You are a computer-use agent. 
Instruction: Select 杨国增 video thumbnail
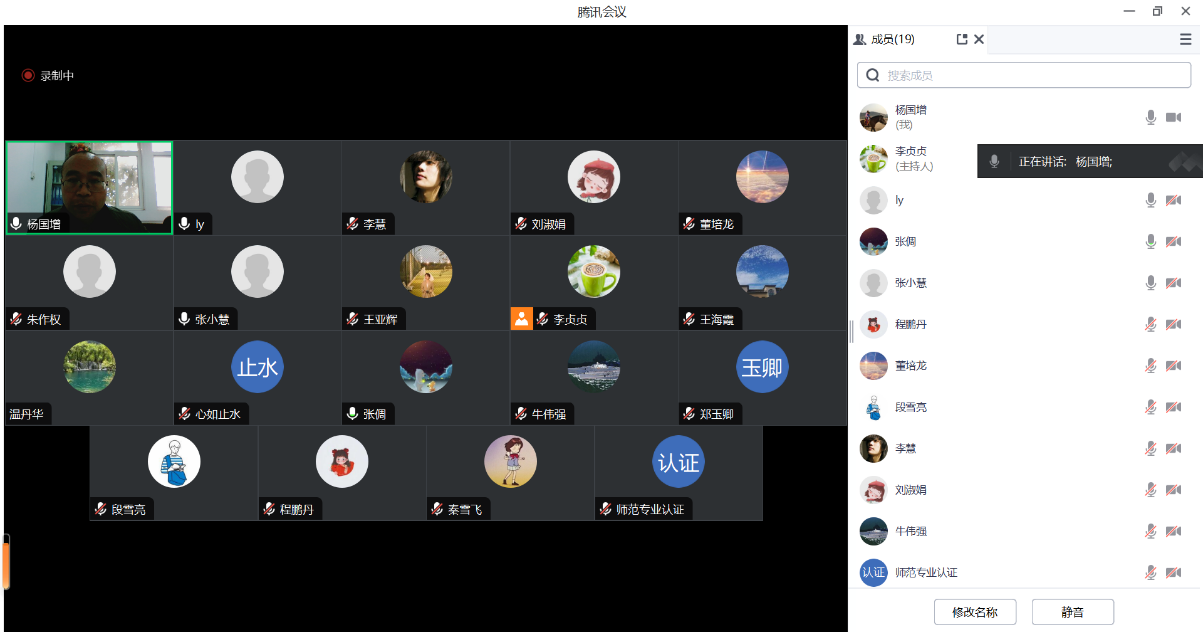(x=89, y=188)
